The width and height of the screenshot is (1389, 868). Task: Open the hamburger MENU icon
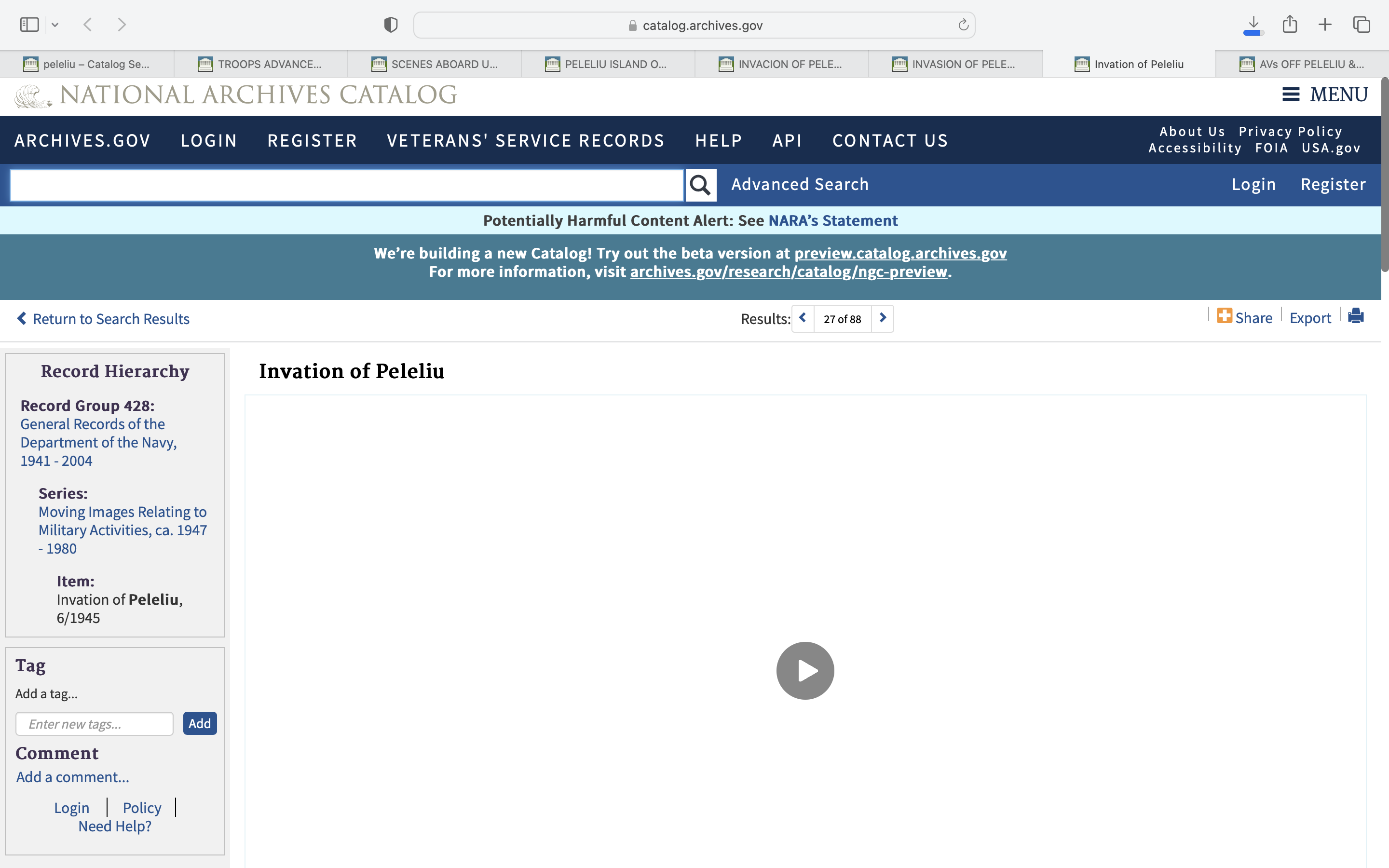pos(1291,95)
